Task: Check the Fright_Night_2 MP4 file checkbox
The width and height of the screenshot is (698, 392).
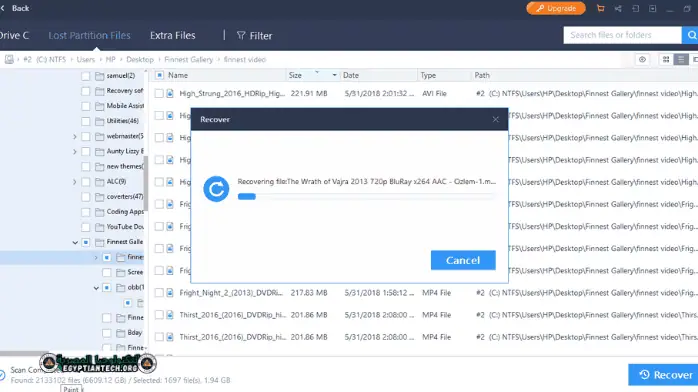Action: pos(159,293)
